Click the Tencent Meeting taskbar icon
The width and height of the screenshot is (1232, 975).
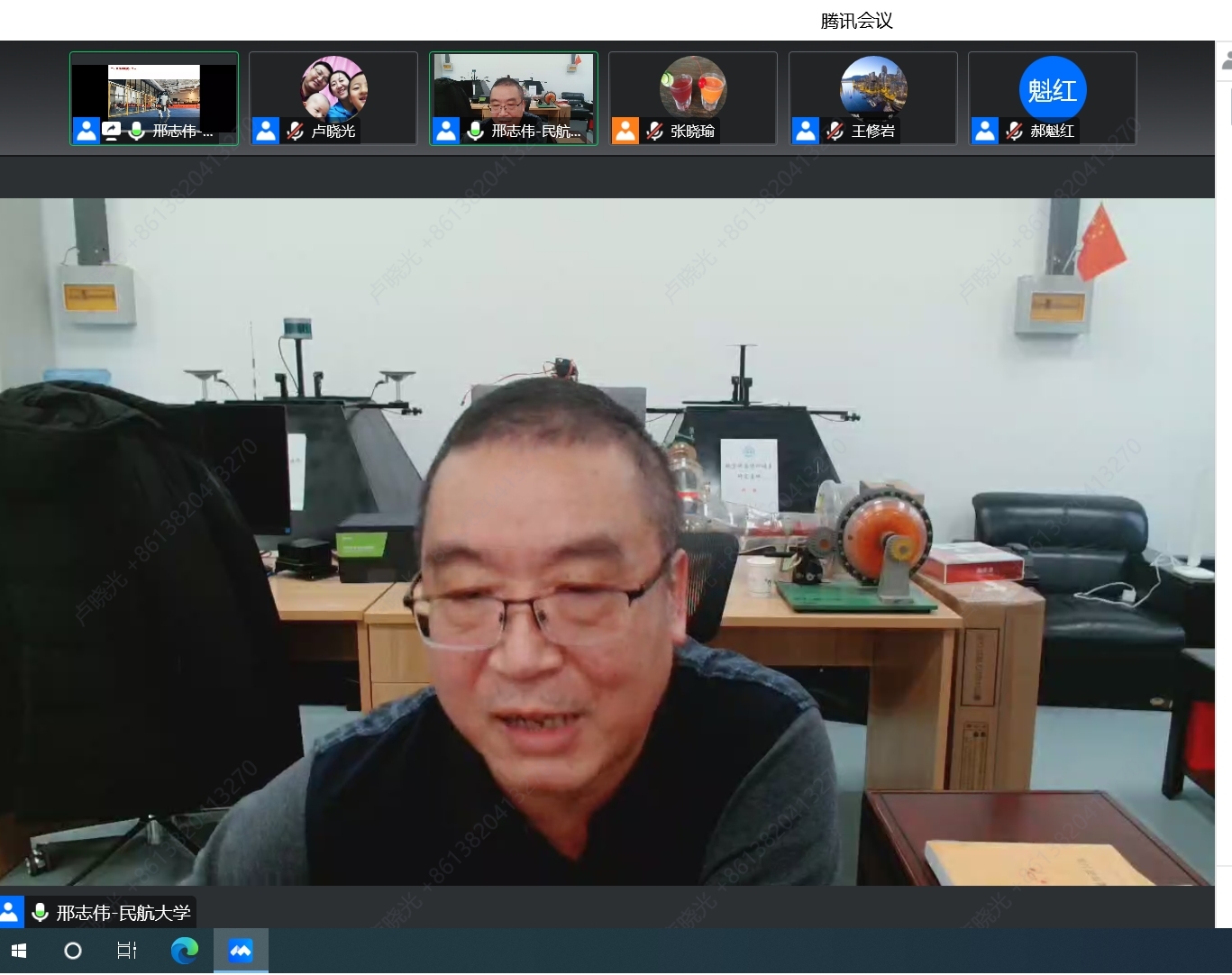pos(241,951)
